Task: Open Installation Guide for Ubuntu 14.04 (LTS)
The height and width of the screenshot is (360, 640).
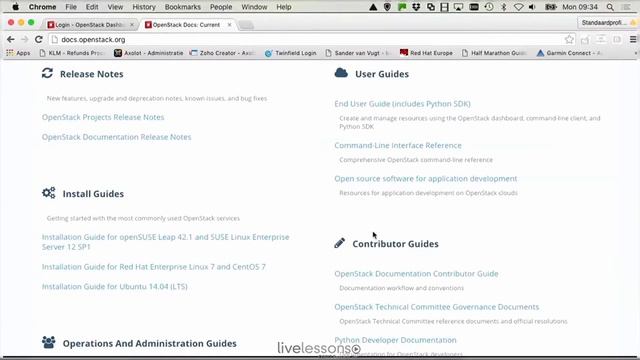Action: click(115, 287)
